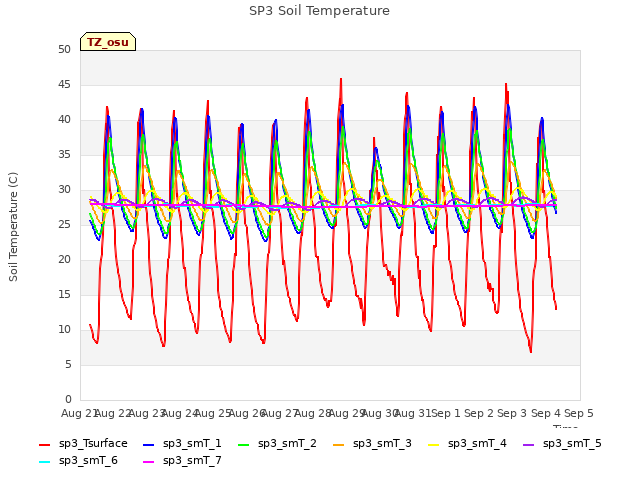Image resolution: width=640 pixels, height=480 pixels.
Task: Click the highest red peak near Aug 29
Action: click(341, 79)
